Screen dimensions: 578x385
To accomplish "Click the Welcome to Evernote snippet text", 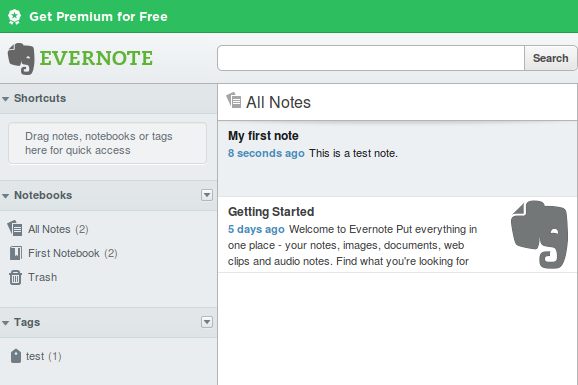I will pyautogui.click(x=352, y=245).
